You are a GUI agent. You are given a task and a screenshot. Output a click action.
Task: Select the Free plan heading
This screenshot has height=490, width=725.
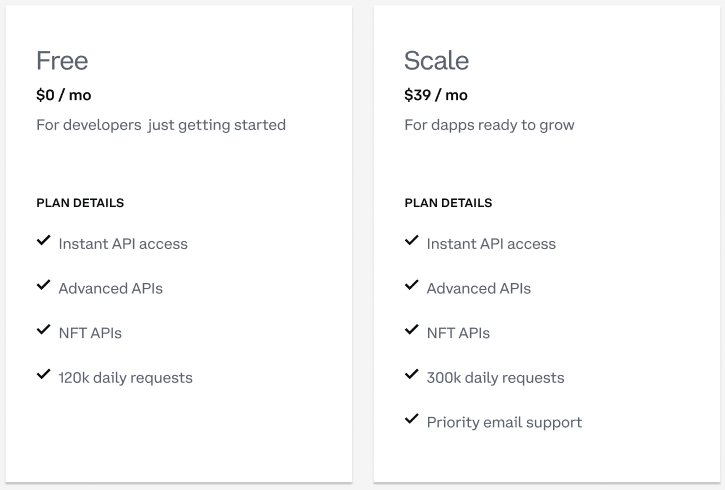coord(62,61)
